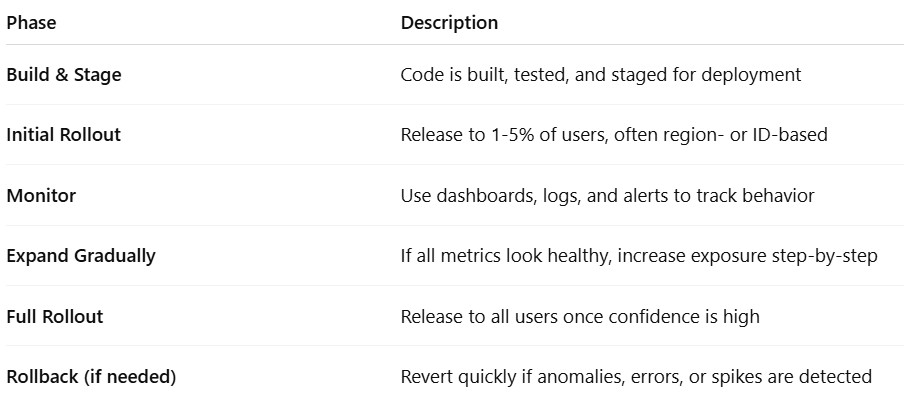Select the Build & Stage phase cell

[x=64, y=75]
